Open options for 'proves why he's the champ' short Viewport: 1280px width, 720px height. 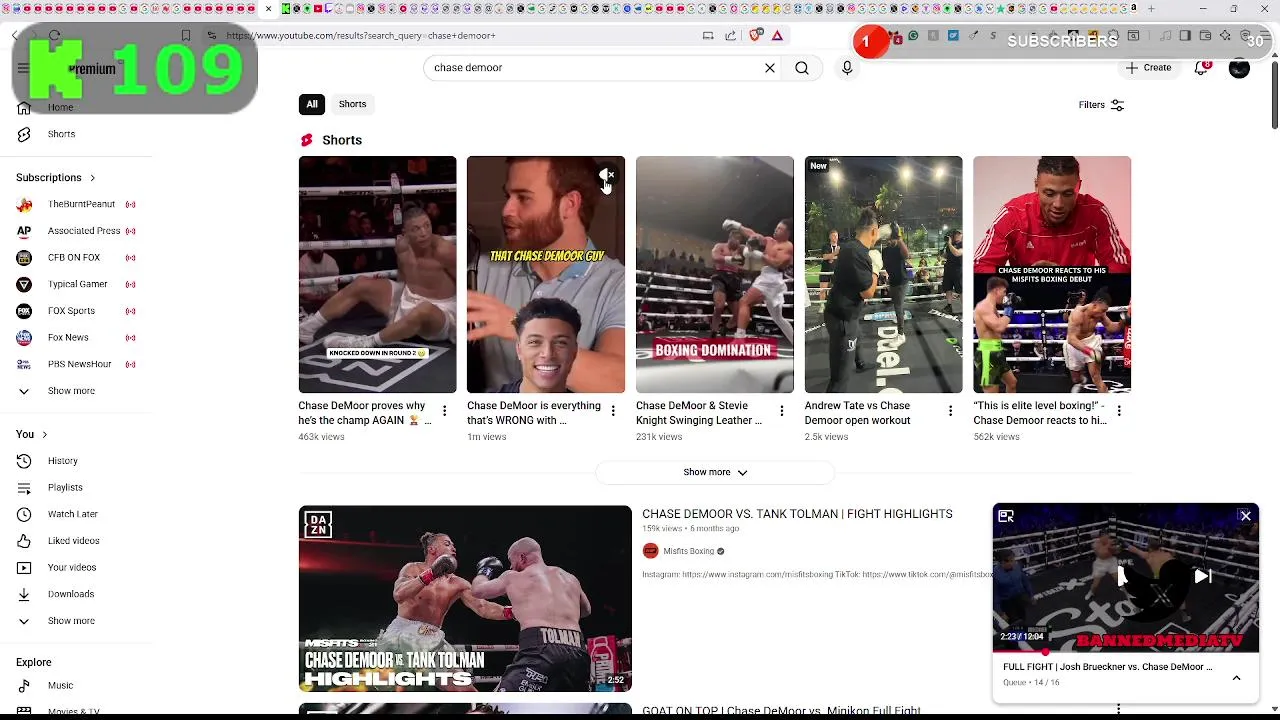pos(444,411)
